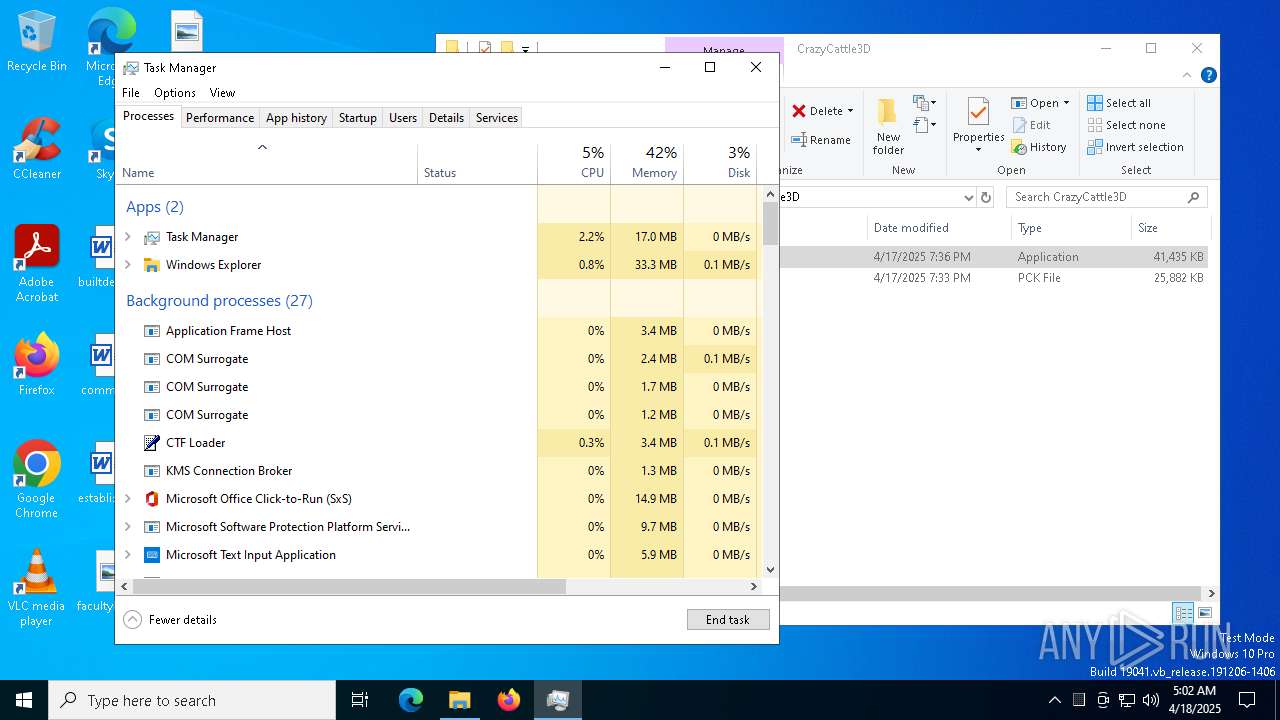Click the Windows Explorer process icon
Image resolution: width=1280 pixels, height=720 pixels.
pos(152,265)
